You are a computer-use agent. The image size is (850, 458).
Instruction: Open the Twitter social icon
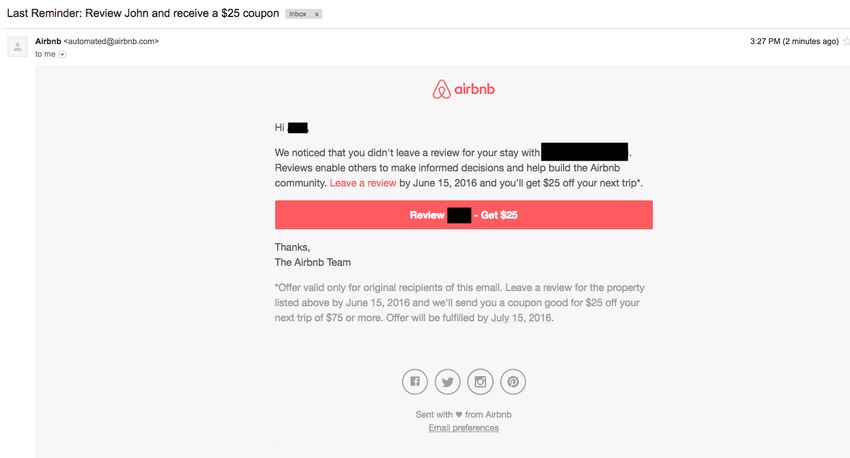pyautogui.click(x=447, y=382)
